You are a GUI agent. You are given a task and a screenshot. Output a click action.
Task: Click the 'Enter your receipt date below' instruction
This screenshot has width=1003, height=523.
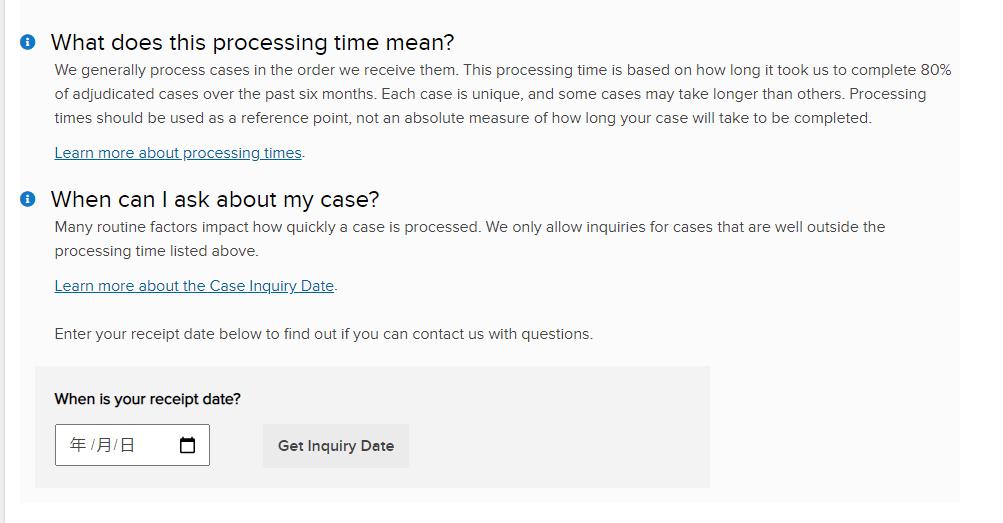323,334
